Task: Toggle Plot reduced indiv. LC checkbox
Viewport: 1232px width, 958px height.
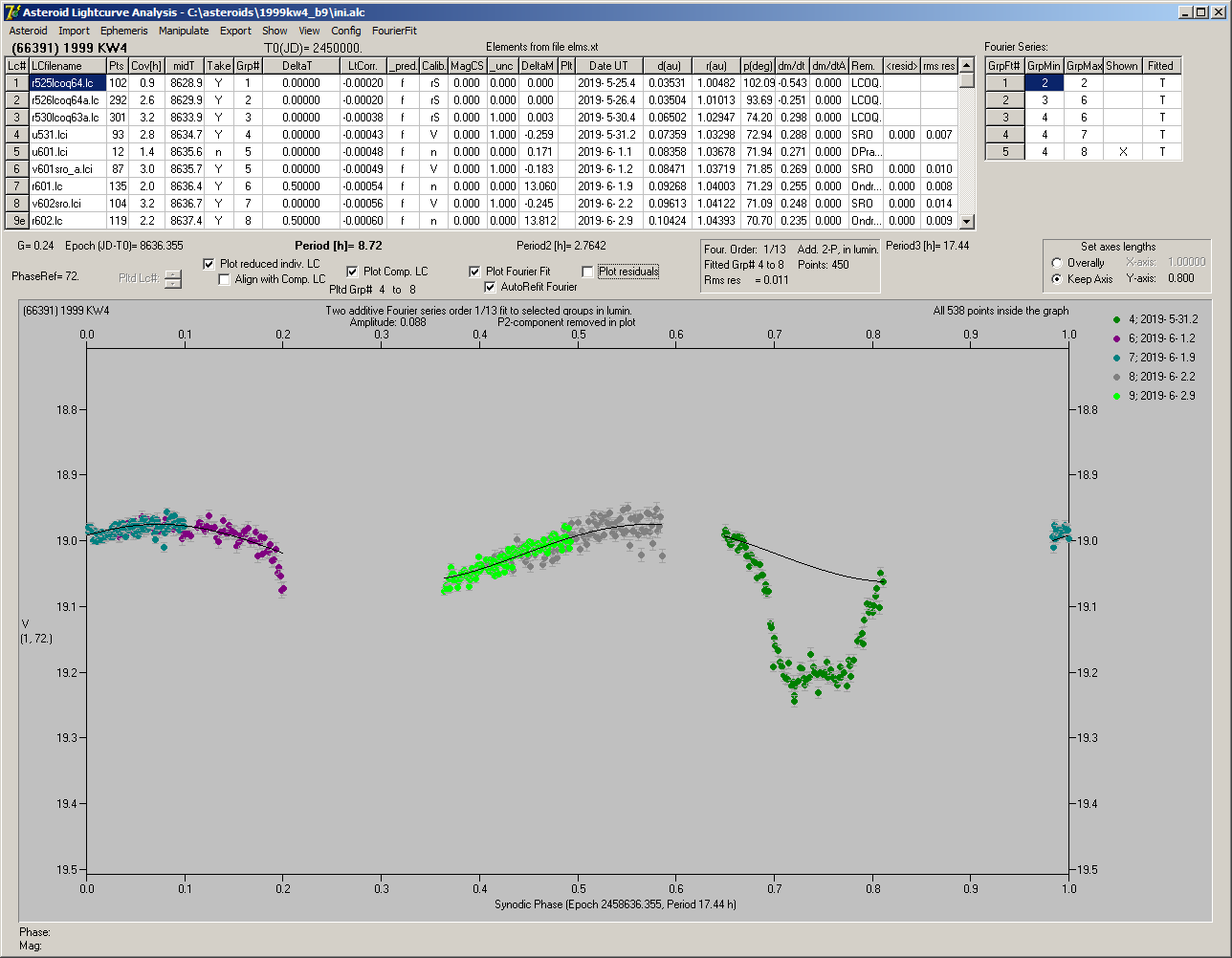Action: point(209,264)
